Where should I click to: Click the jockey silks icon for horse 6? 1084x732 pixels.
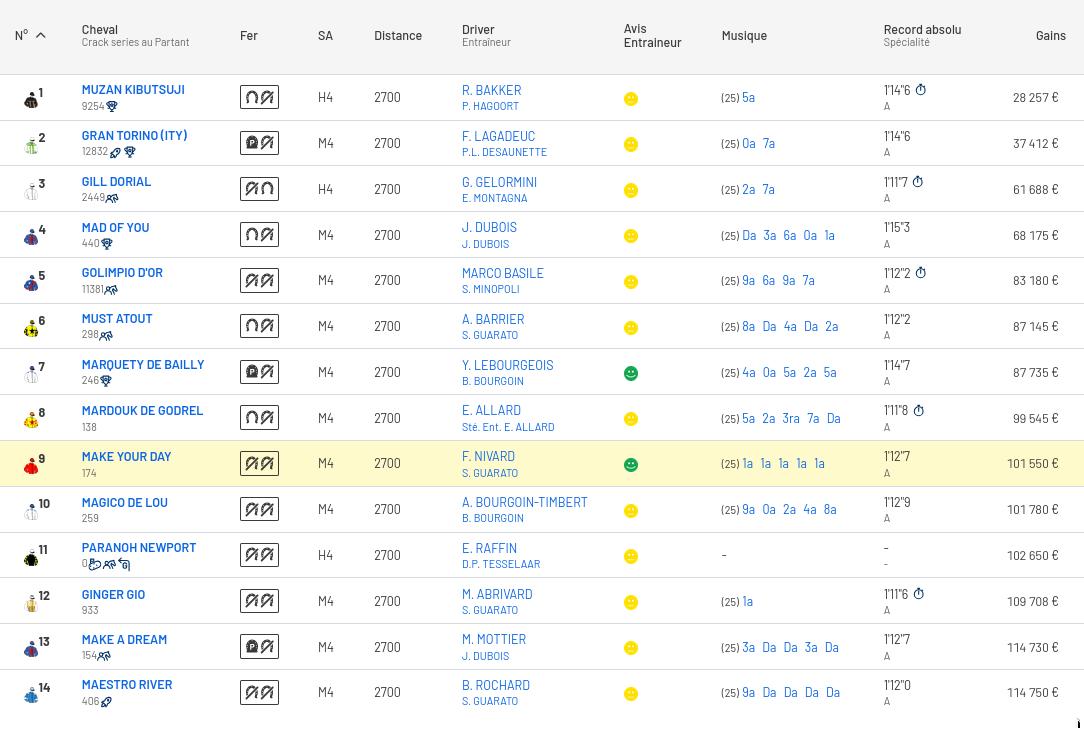pyautogui.click(x=31, y=328)
